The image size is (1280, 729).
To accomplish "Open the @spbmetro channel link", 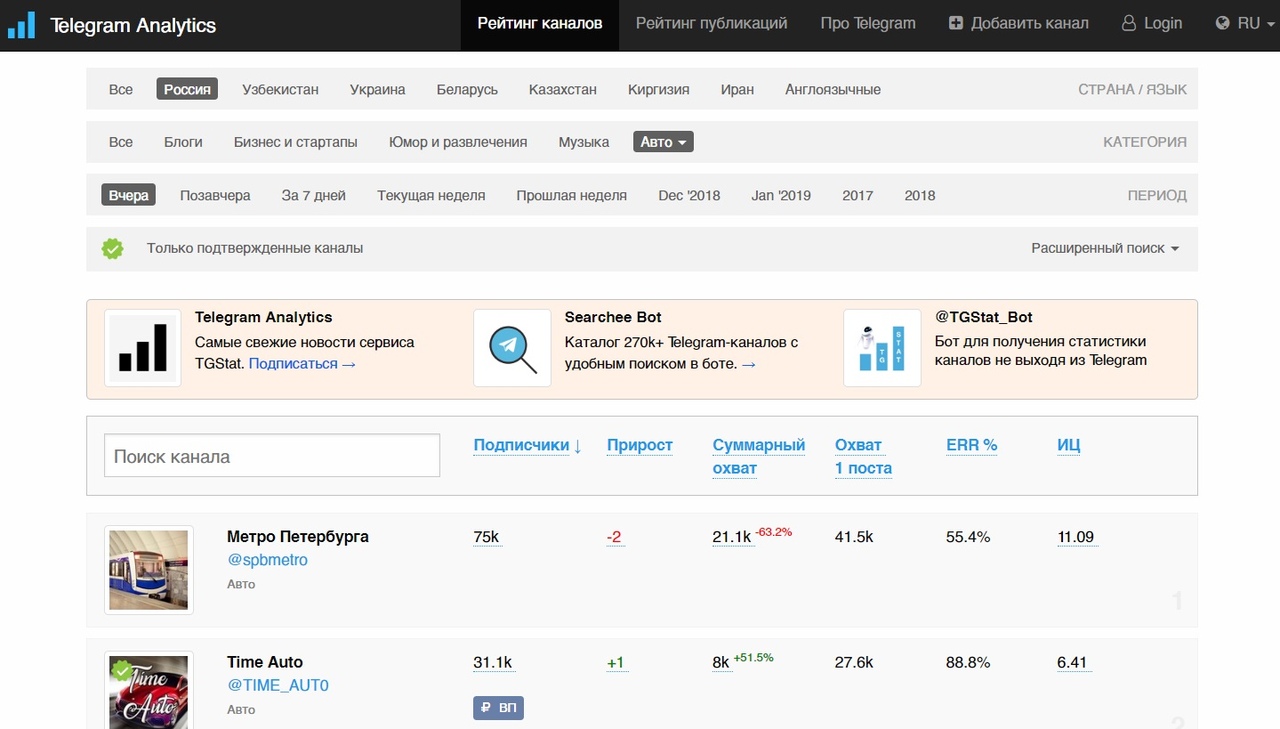I will tap(267, 560).
